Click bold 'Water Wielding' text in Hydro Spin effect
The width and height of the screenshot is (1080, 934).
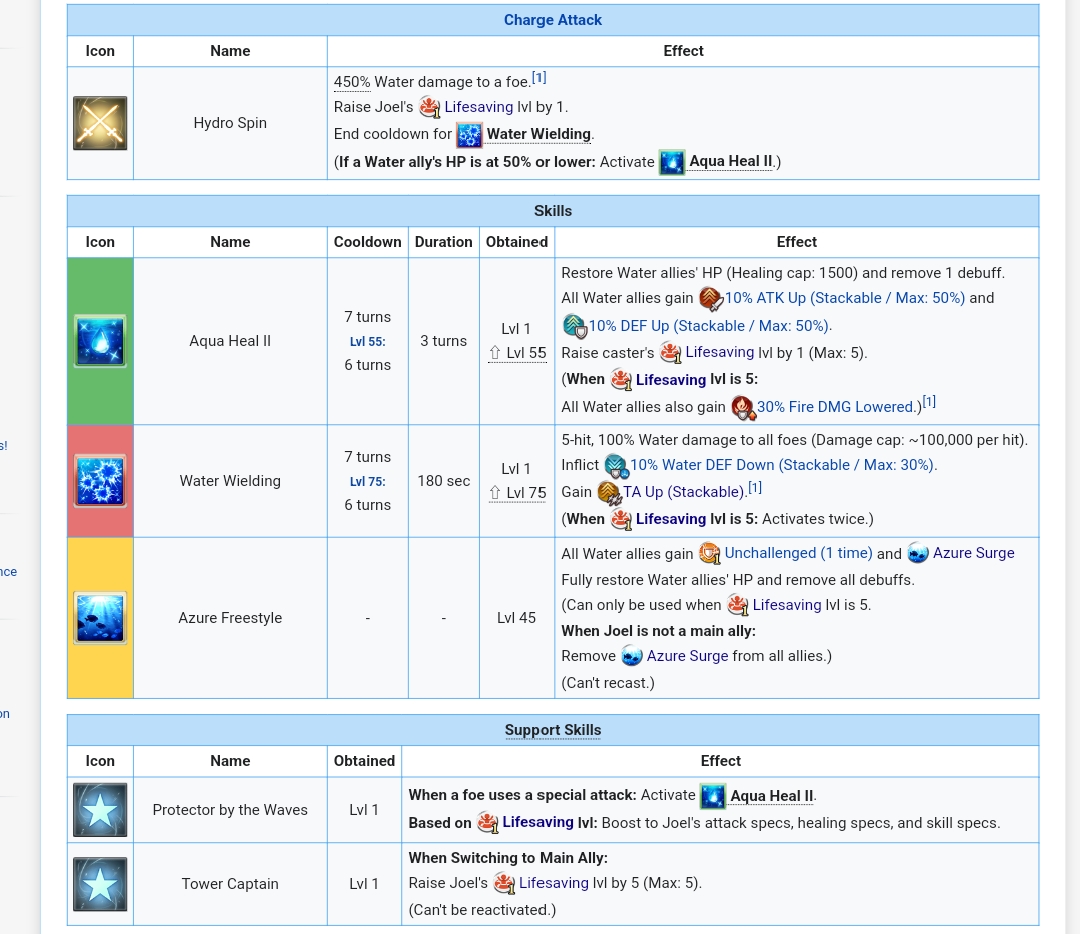pos(539,134)
